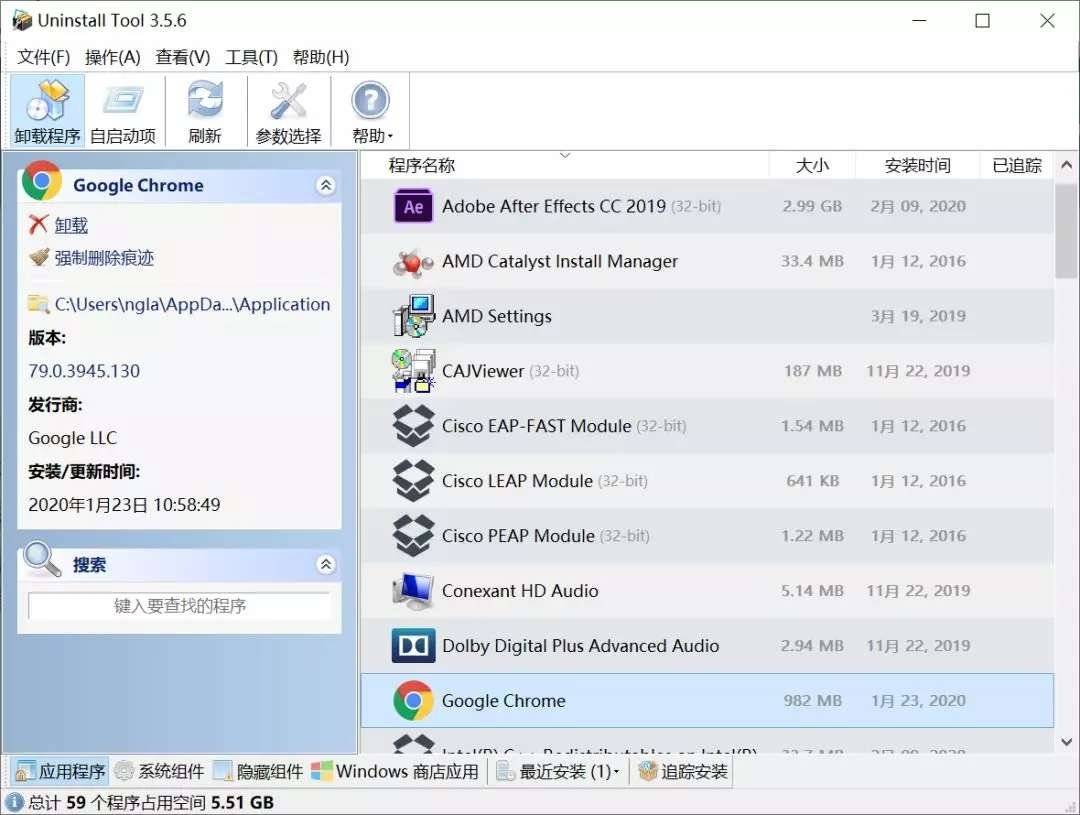This screenshot has width=1080, height=815.
Task: Click the Cisco EAP-FAST Module icon
Action: tap(413, 426)
